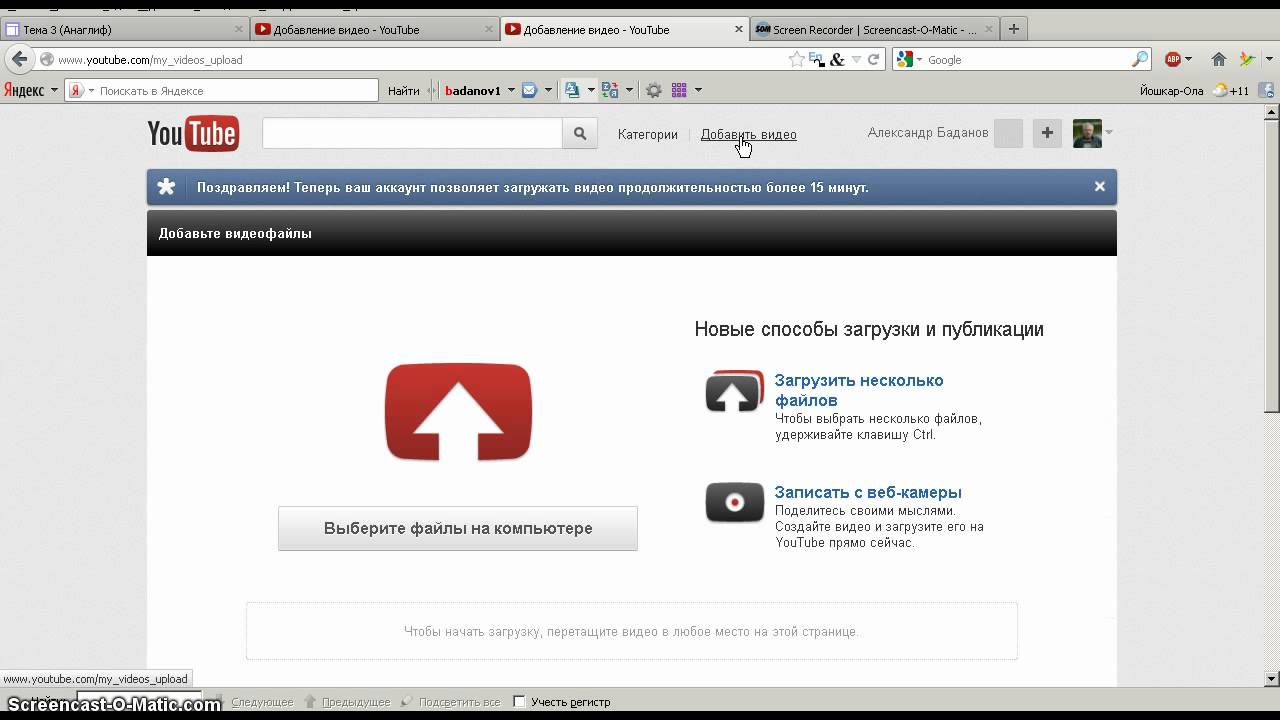Open Загрузить несколько файлов link
Image resolution: width=1280 pixels, height=720 pixels.
point(859,390)
